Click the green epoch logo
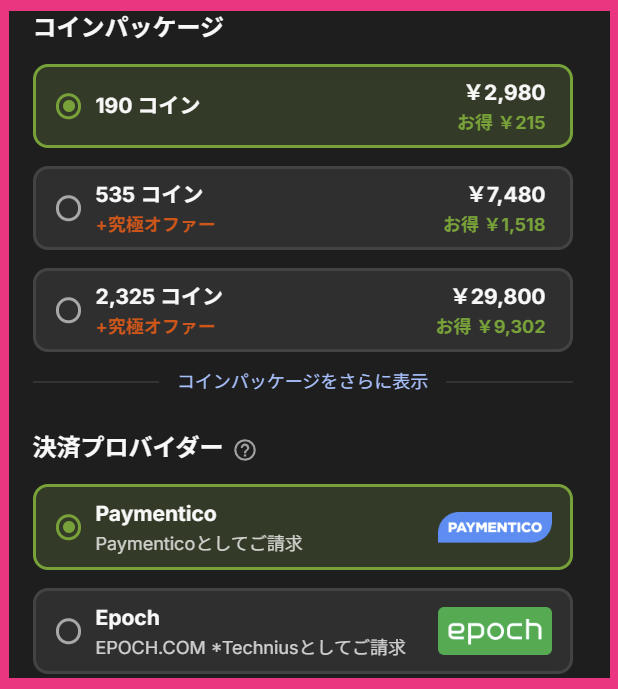Screen dimensions: 618x689 click(494, 631)
